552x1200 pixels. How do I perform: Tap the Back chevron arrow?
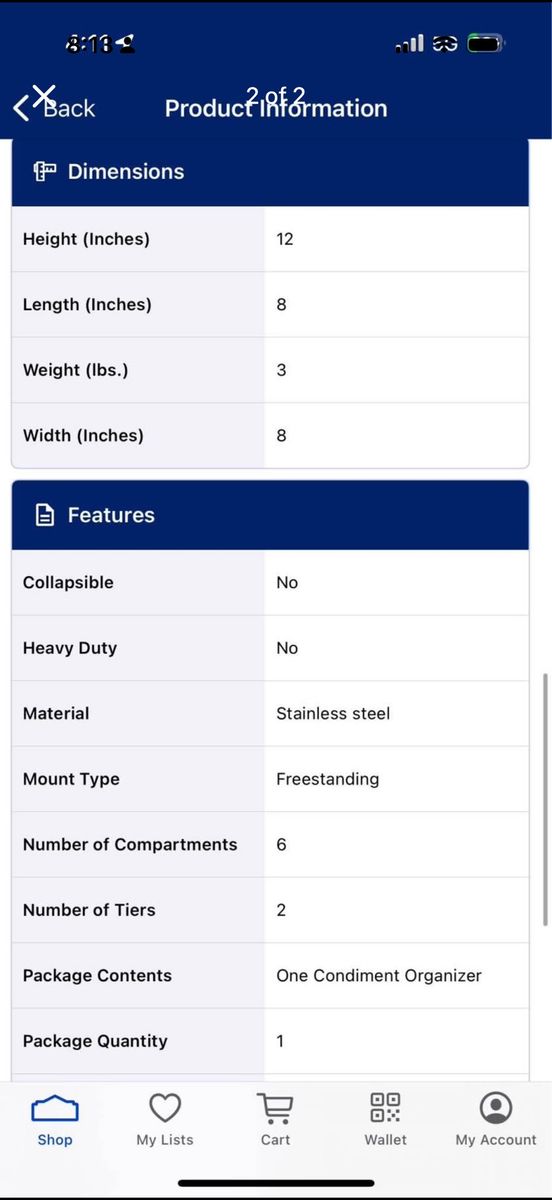(21, 108)
